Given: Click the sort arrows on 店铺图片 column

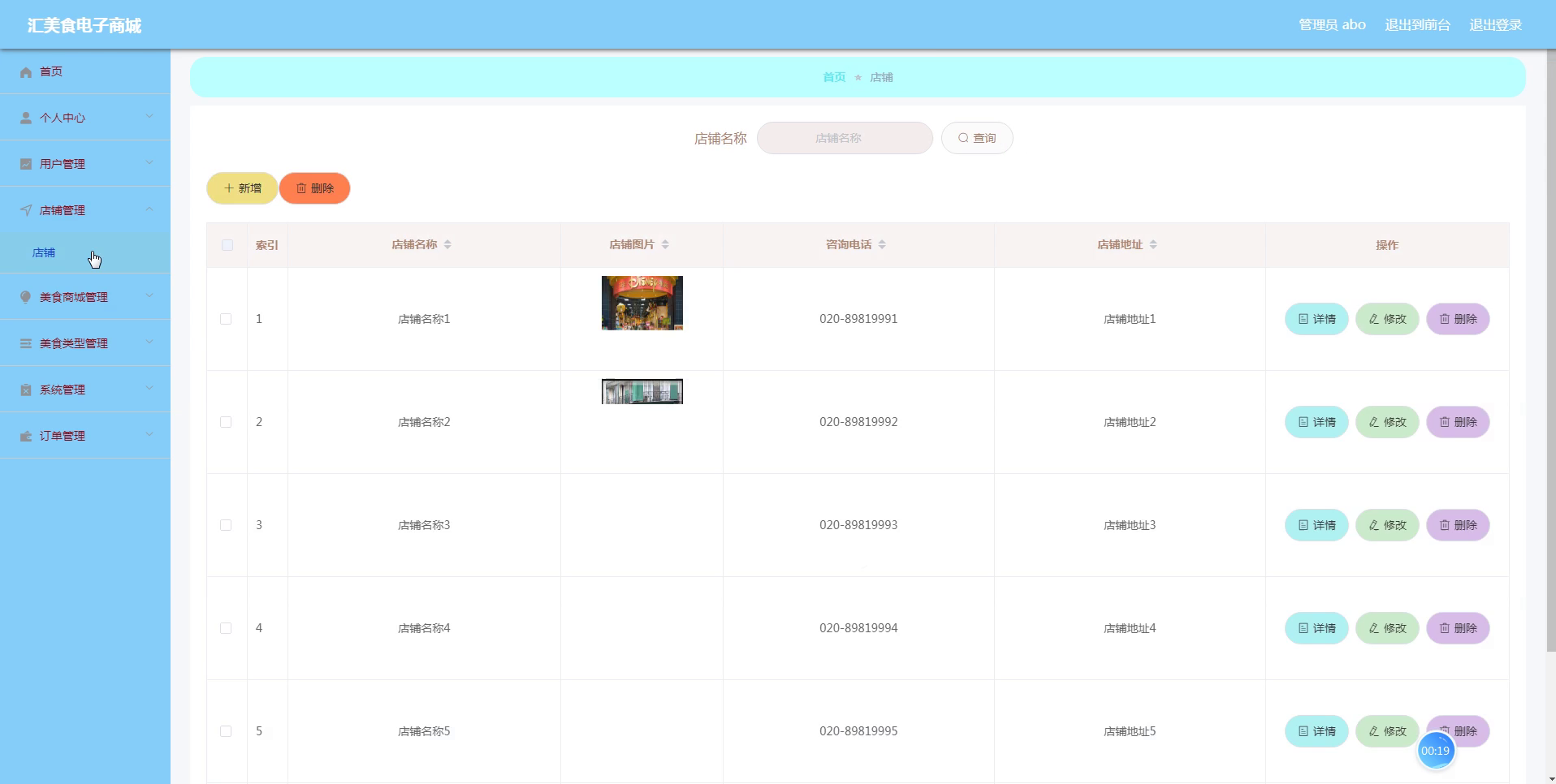Looking at the screenshot, I should point(665,244).
